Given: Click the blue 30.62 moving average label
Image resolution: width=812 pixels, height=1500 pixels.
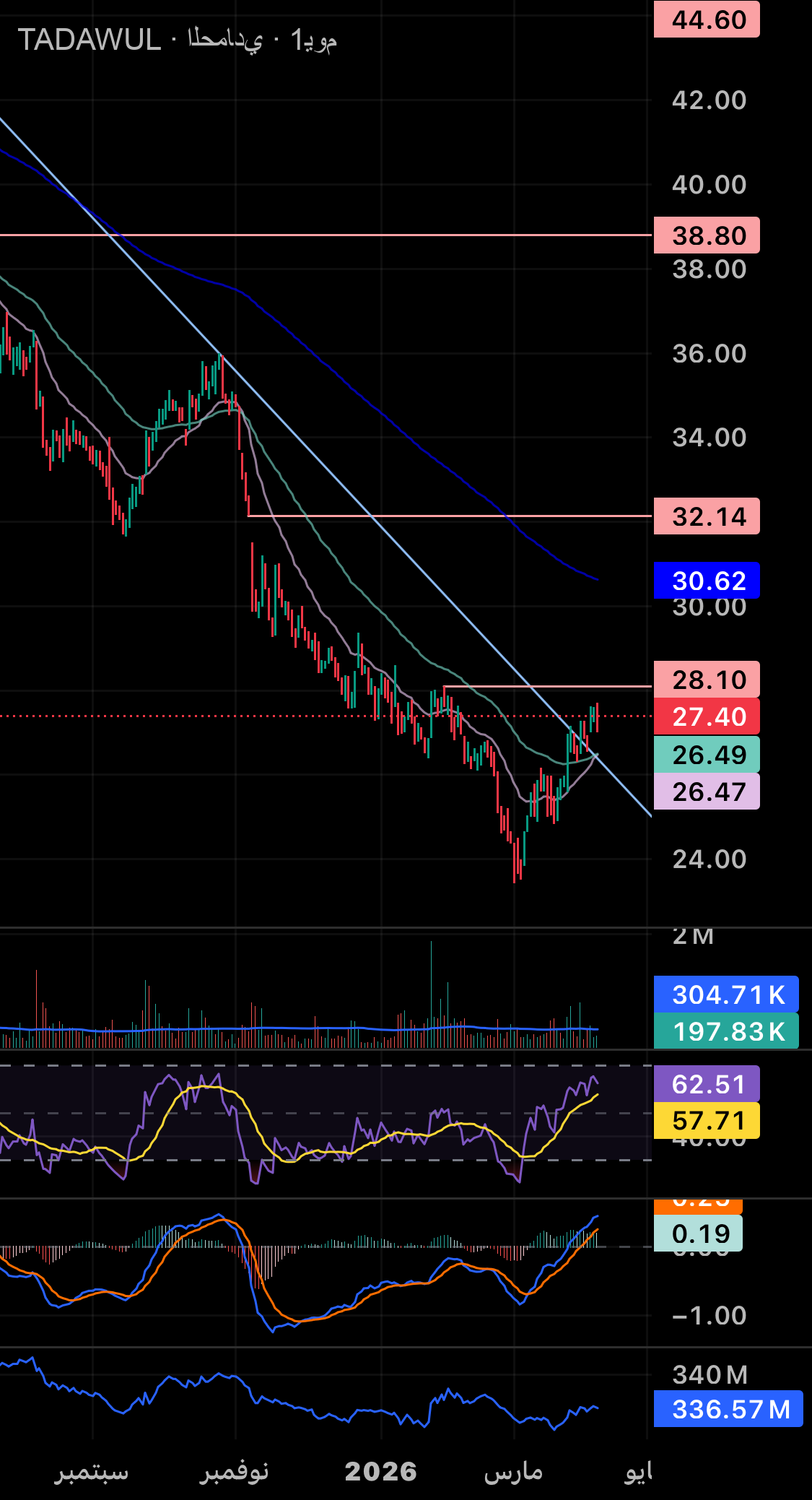Looking at the screenshot, I should pos(707,581).
